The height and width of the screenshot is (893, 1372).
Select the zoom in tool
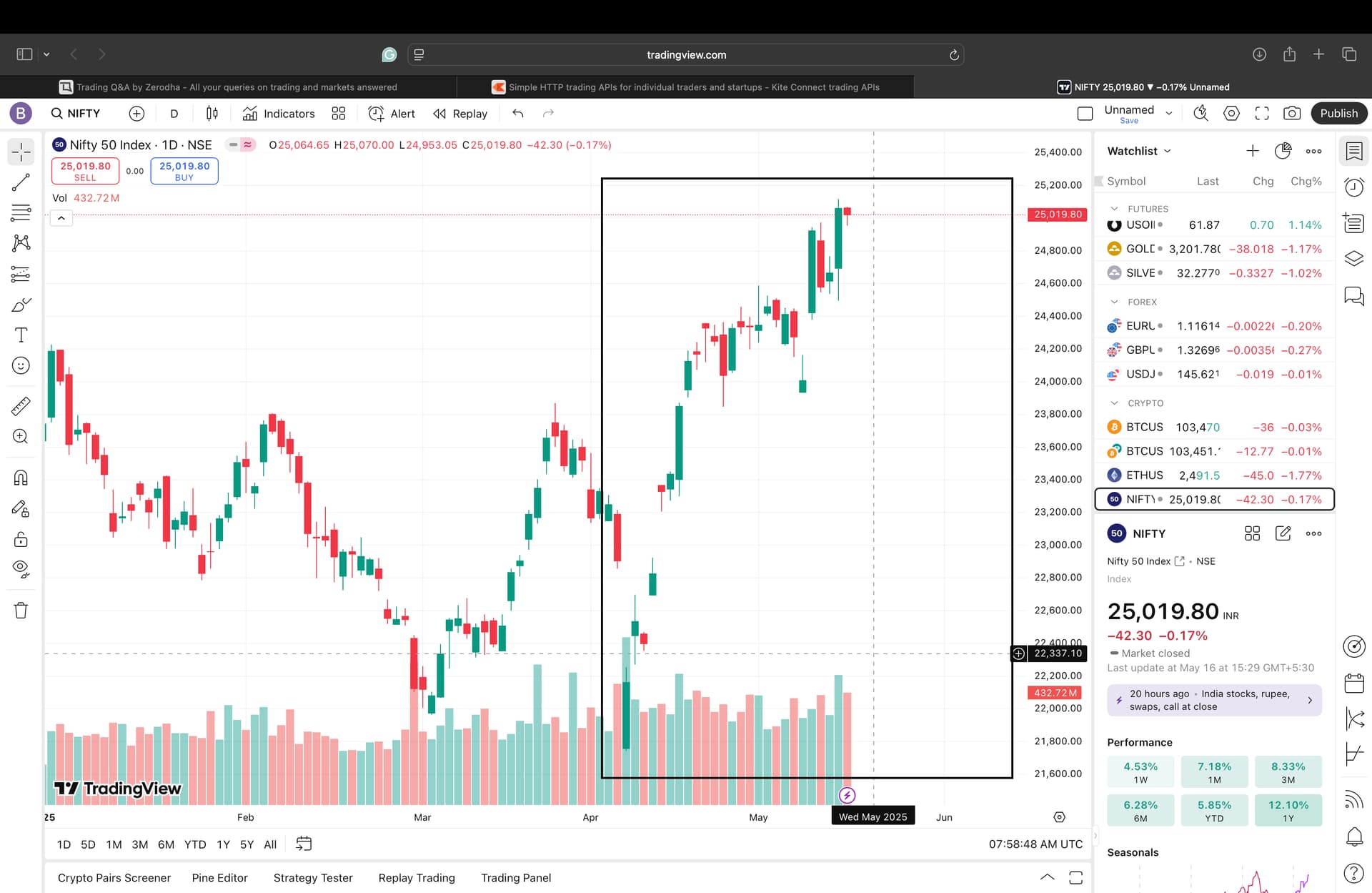(21, 436)
